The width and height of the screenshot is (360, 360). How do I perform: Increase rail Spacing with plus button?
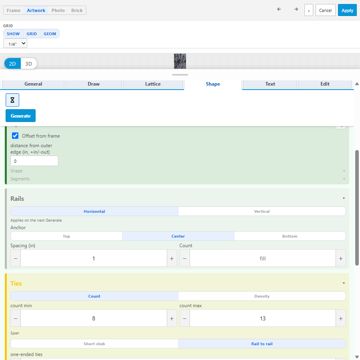pos(172,258)
